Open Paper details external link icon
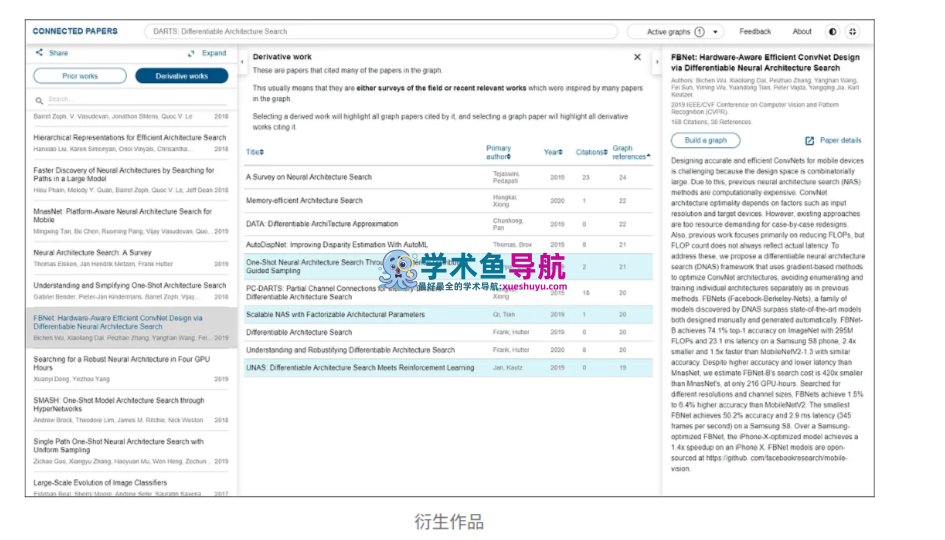Screen dimensions: 945x540 (810, 141)
